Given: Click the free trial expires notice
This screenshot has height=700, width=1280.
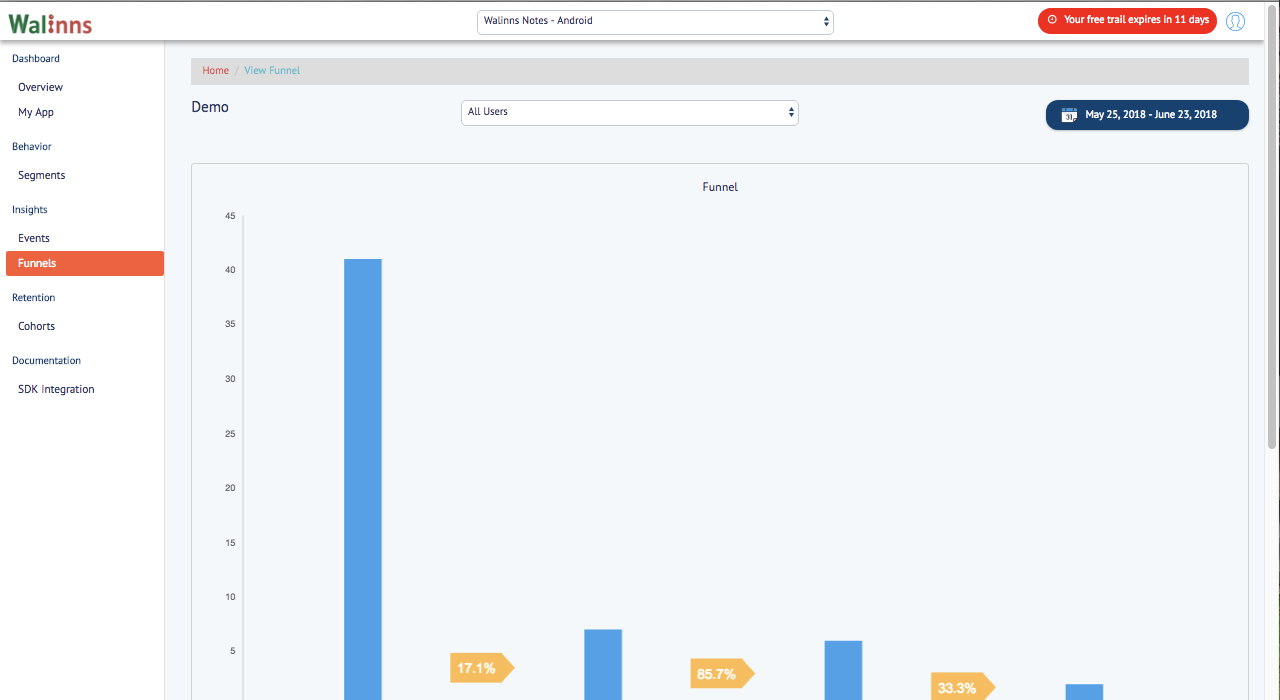Looking at the screenshot, I should [x=1127, y=20].
